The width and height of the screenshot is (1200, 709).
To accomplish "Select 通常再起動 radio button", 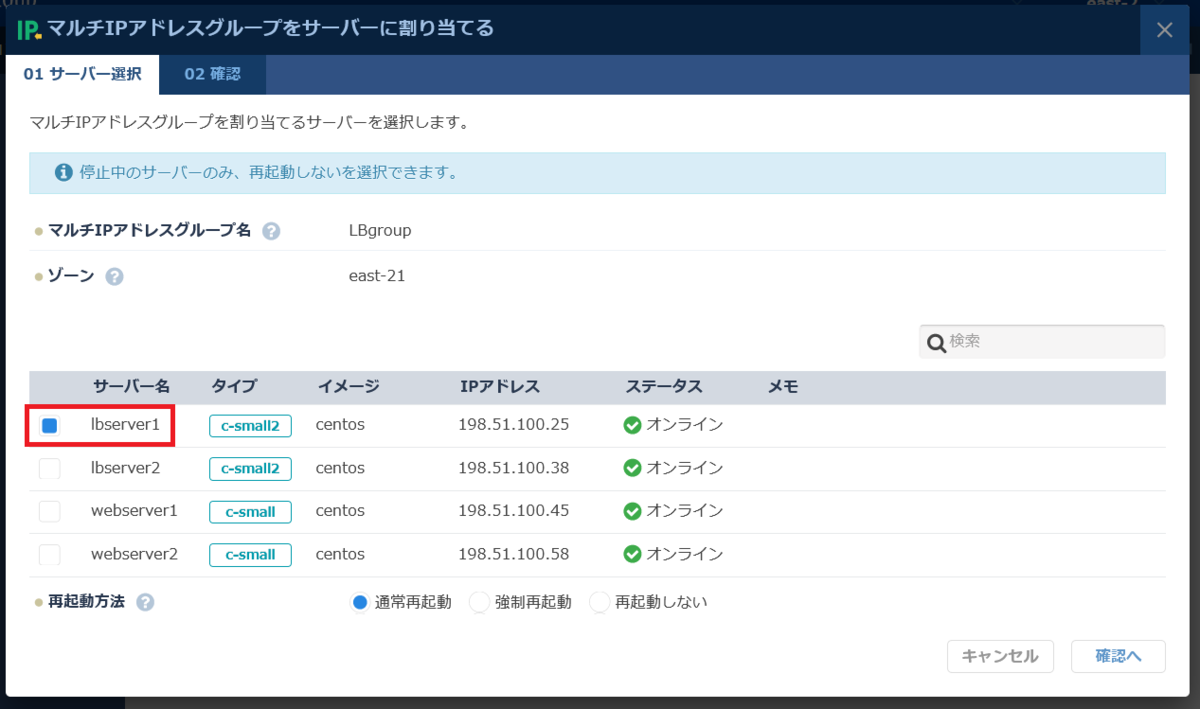I will click(360, 602).
